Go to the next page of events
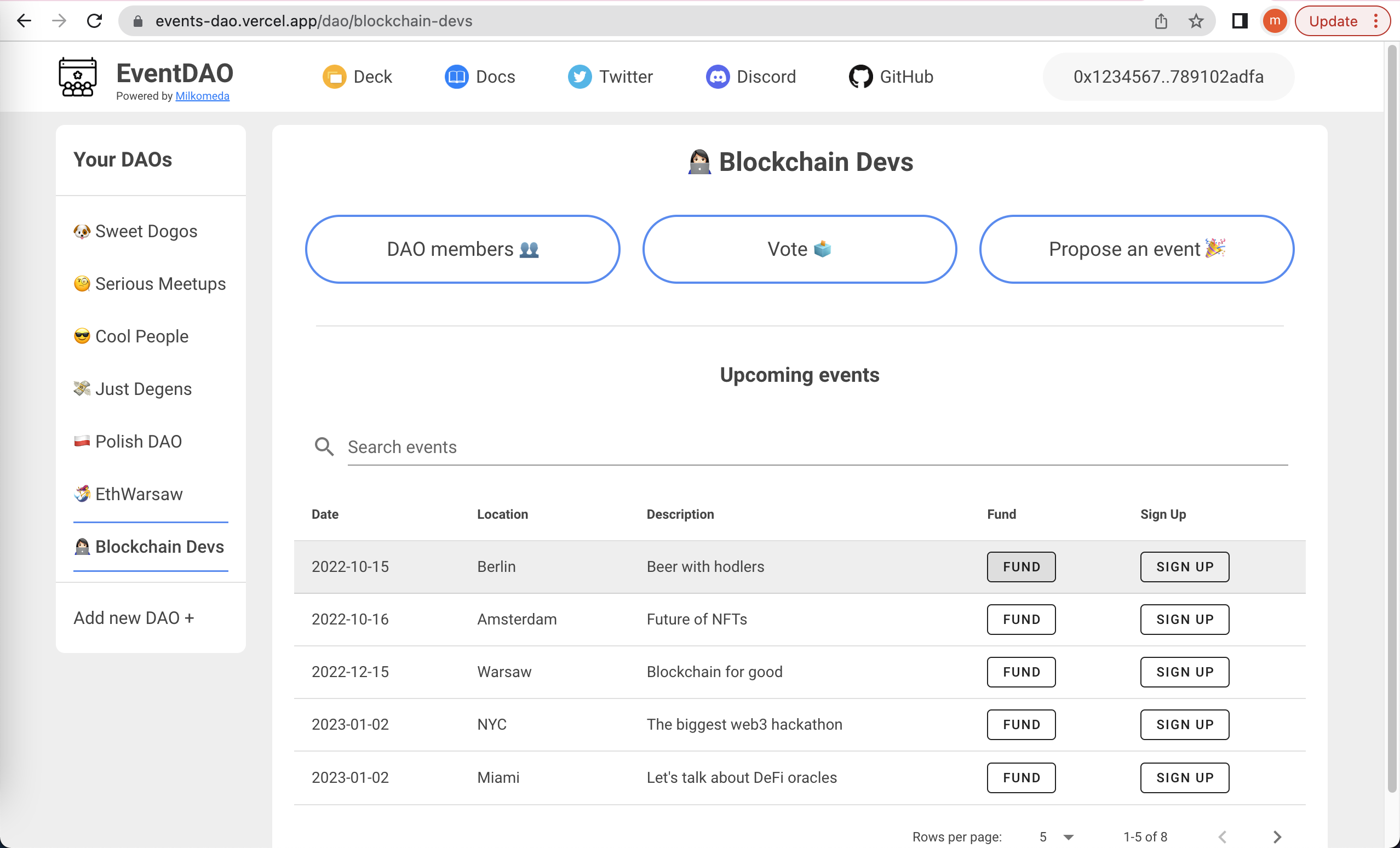Image resolution: width=1400 pixels, height=848 pixels. tap(1277, 836)
